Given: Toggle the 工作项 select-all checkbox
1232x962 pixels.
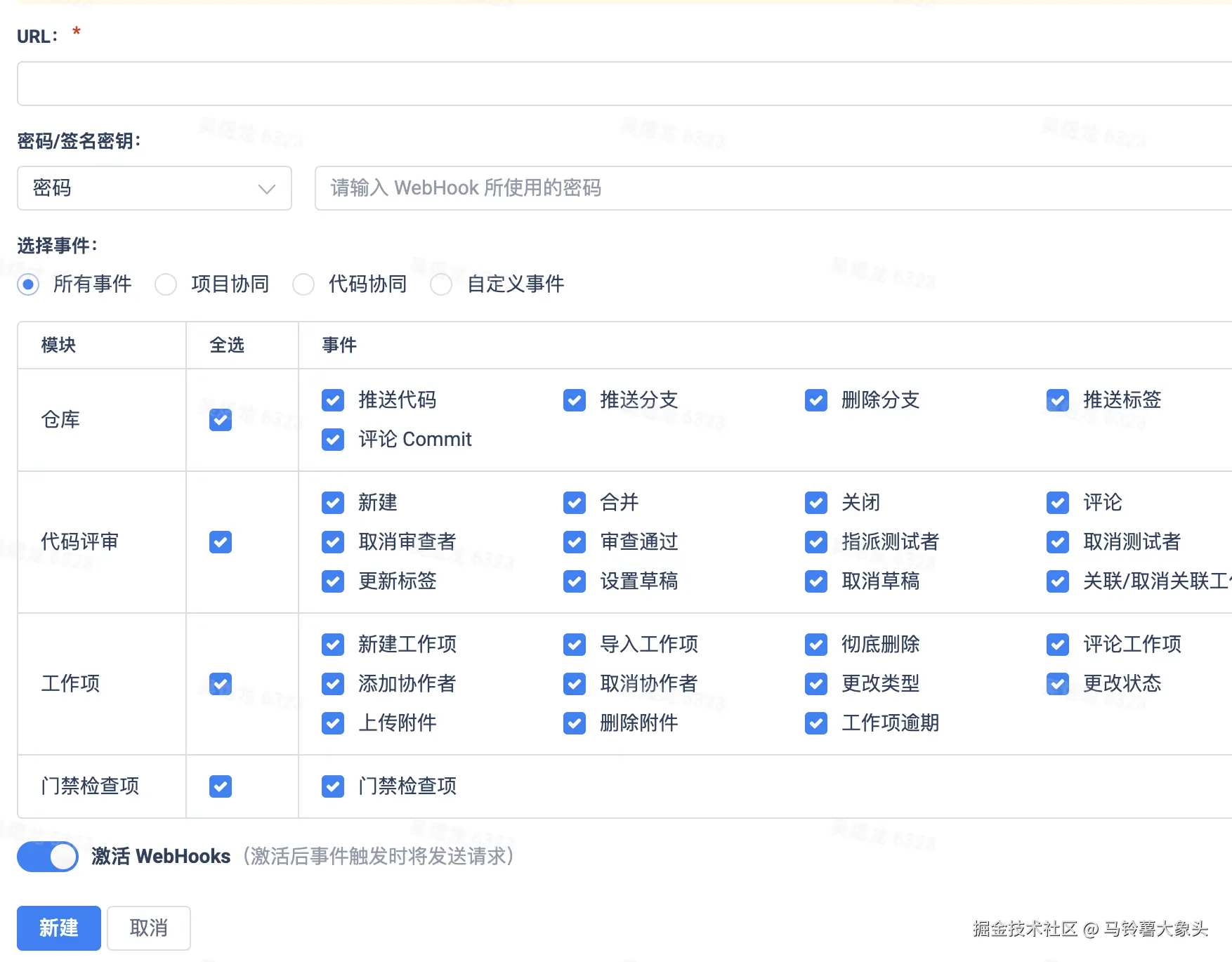Looking at the screenshot, I should pyautogui.click(x=221, y=684).
